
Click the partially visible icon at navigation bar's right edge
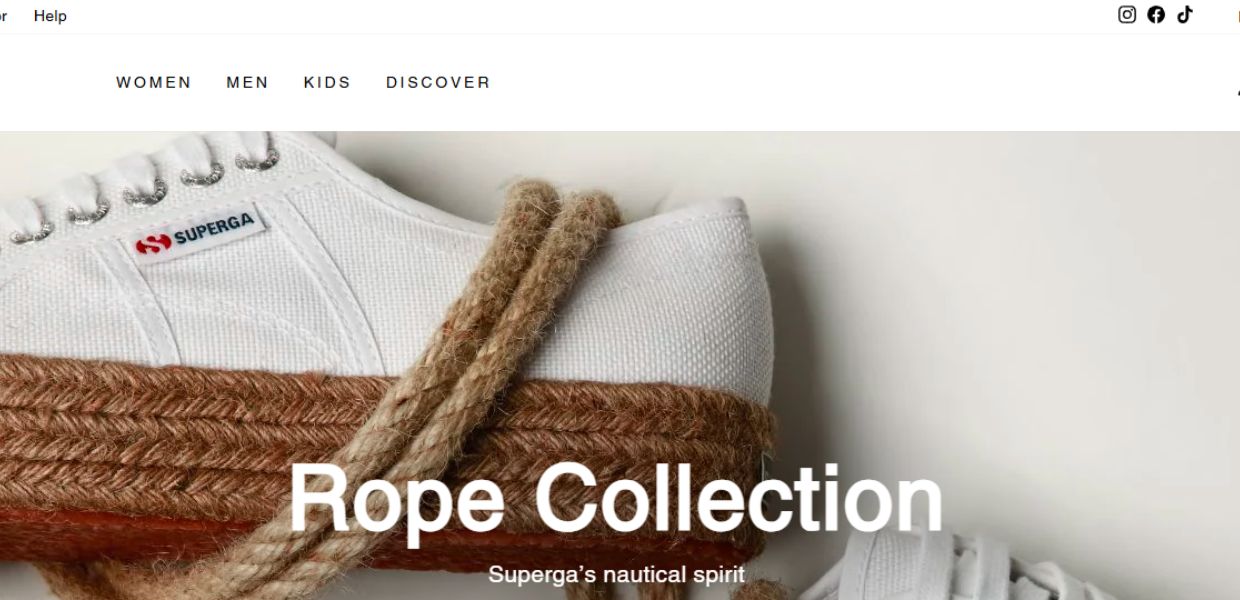[1237, 88]
